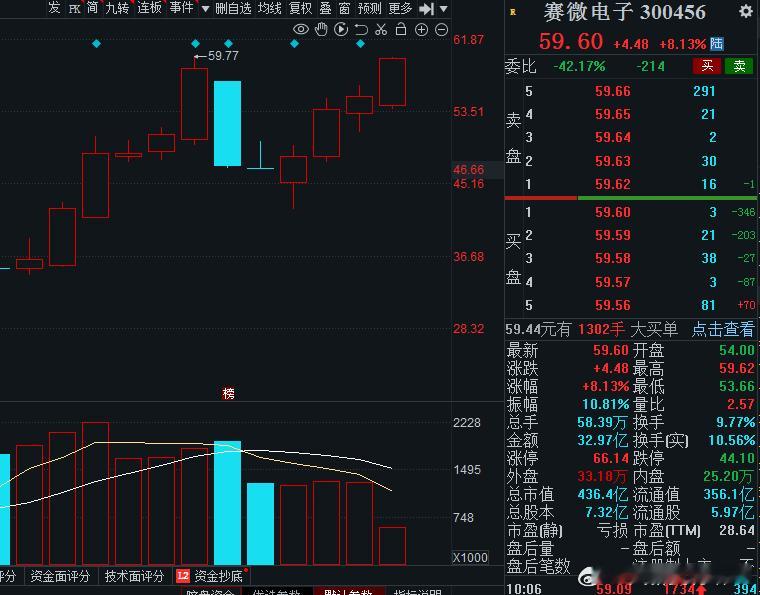Click the 金额 value 32.97亿

(x=603, y=440)
